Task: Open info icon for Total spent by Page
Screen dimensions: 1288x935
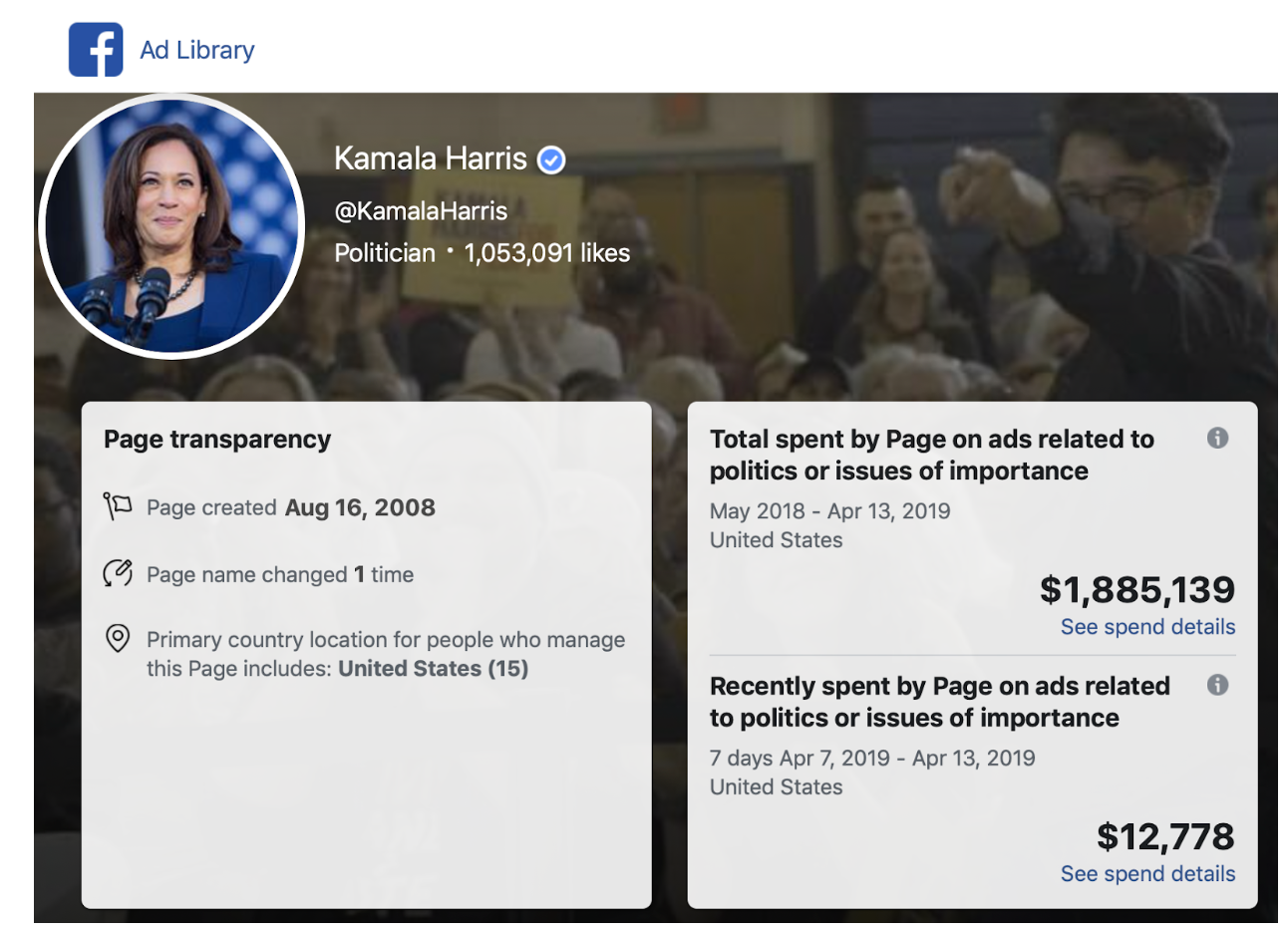Action: coord(1217,438)
